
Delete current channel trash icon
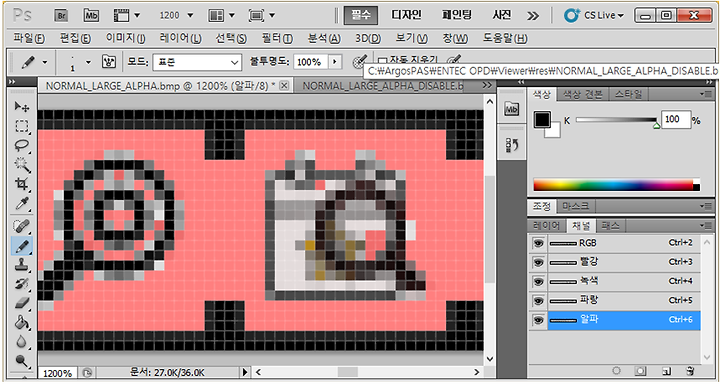coord(690,370)
